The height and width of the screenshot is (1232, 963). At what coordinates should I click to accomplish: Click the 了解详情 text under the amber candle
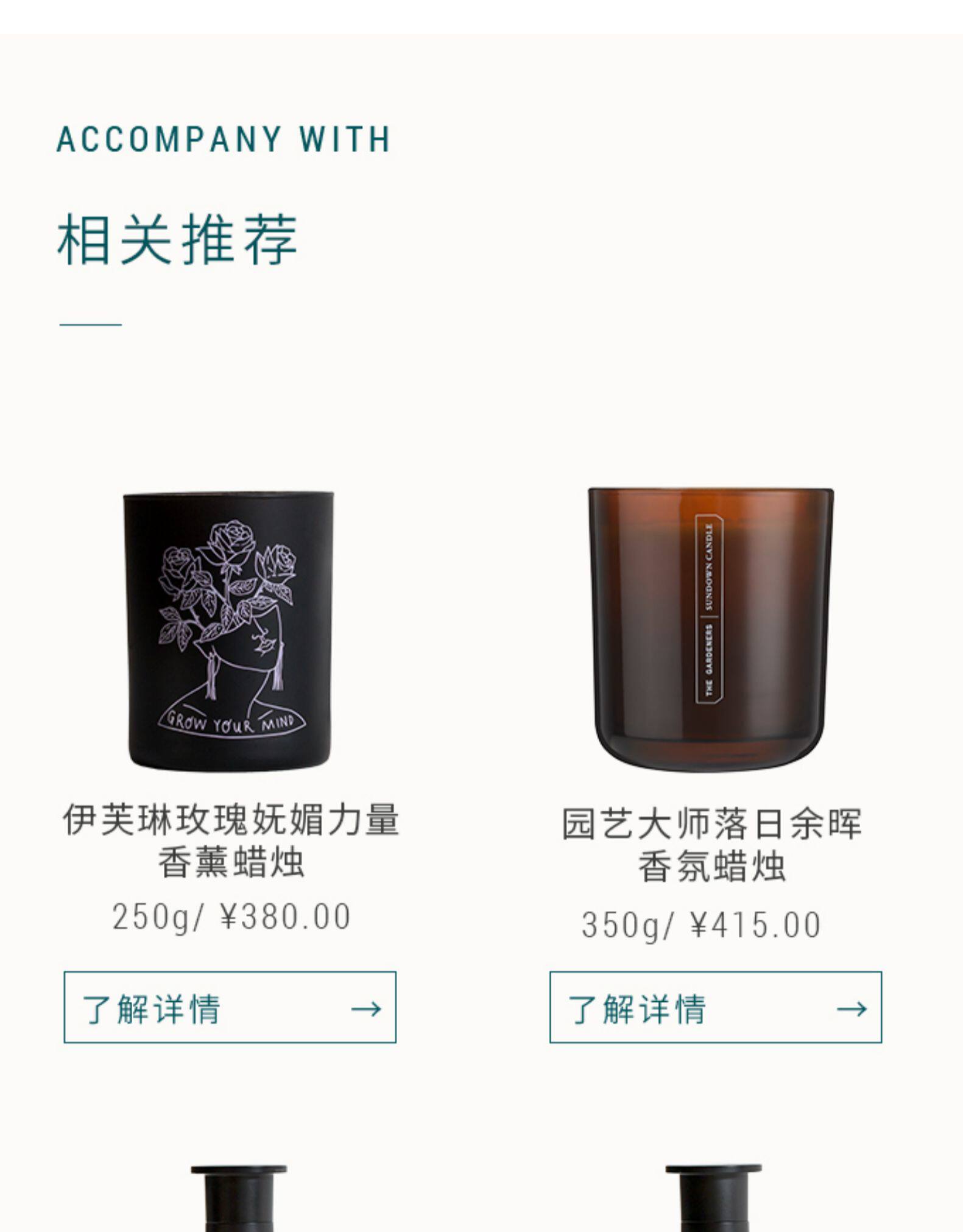coord(637,1009)
